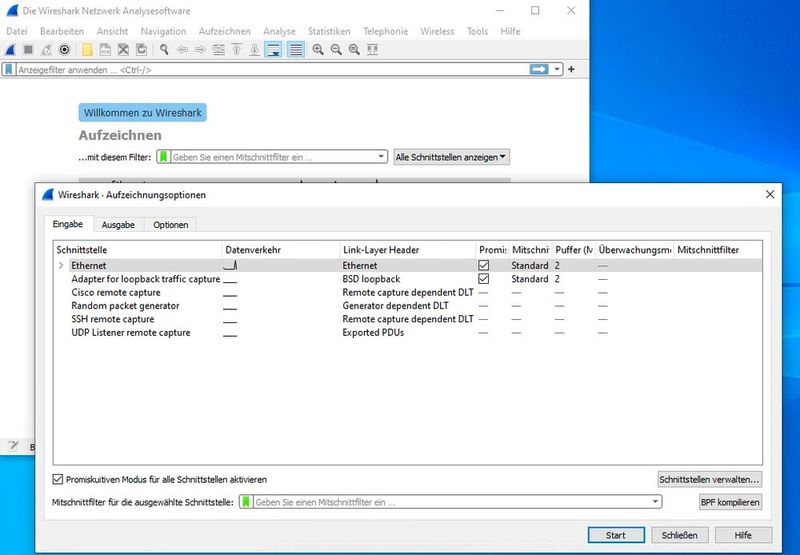The image size is (800, 555).
Task: Click the find packet magnifier icon
Action: click(164, 49)
